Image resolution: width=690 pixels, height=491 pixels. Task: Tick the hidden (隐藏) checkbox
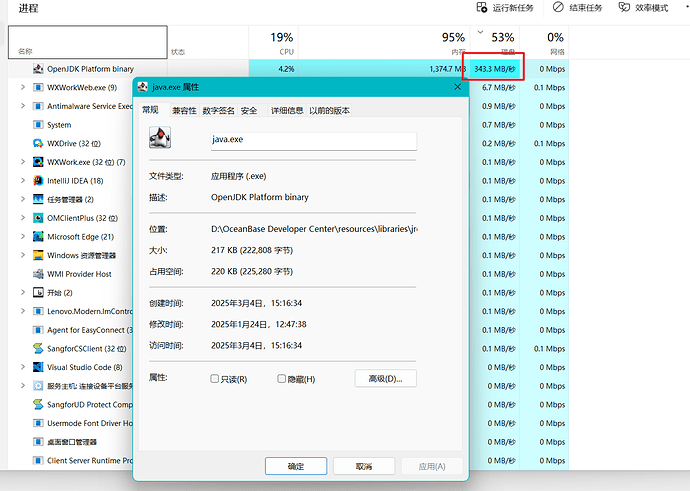(282, 378)
